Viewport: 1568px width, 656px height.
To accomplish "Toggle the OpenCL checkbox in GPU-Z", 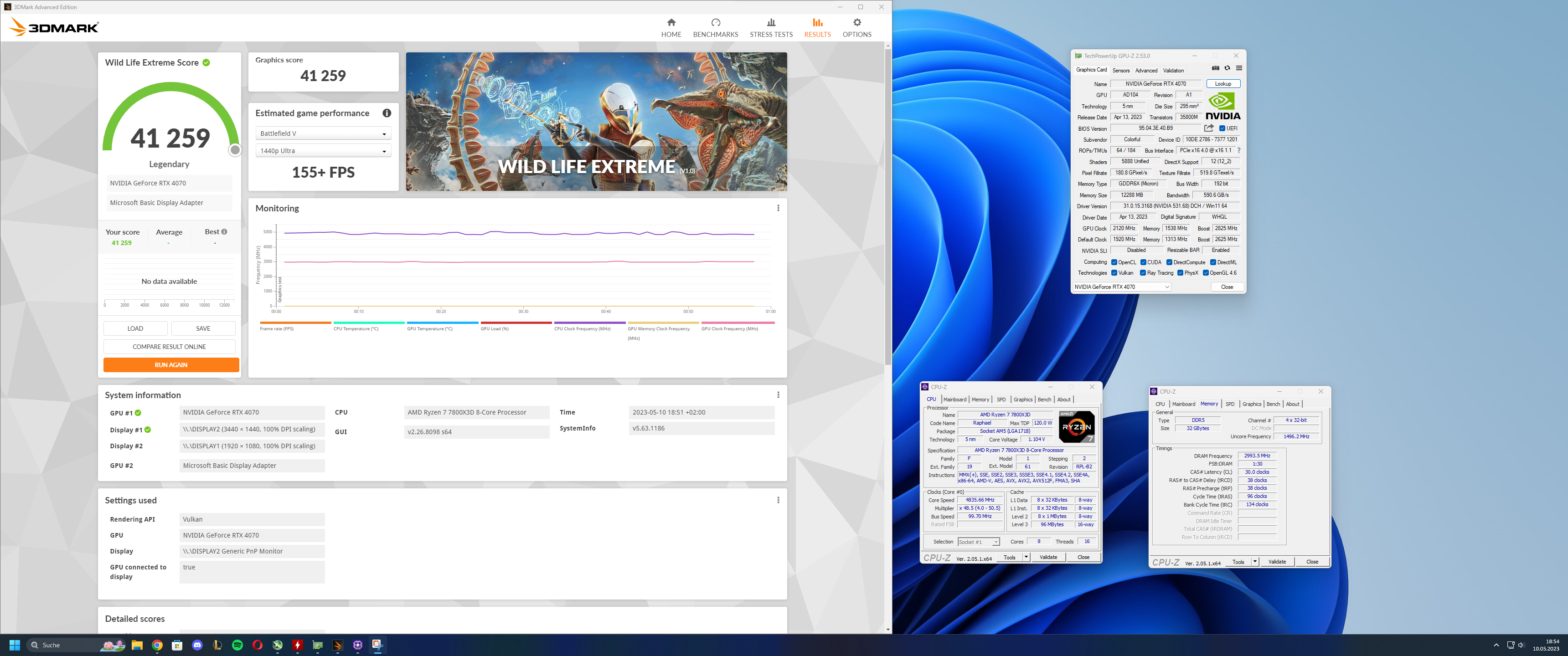I will pyautogui.click(x=1114, y=262).
